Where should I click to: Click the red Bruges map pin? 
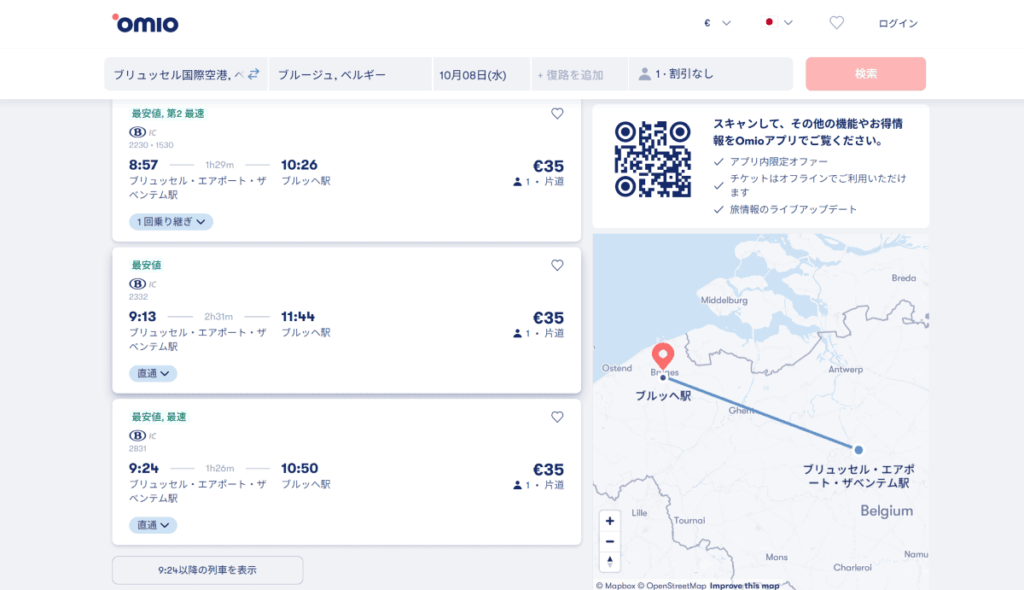[x=662, y=355]
